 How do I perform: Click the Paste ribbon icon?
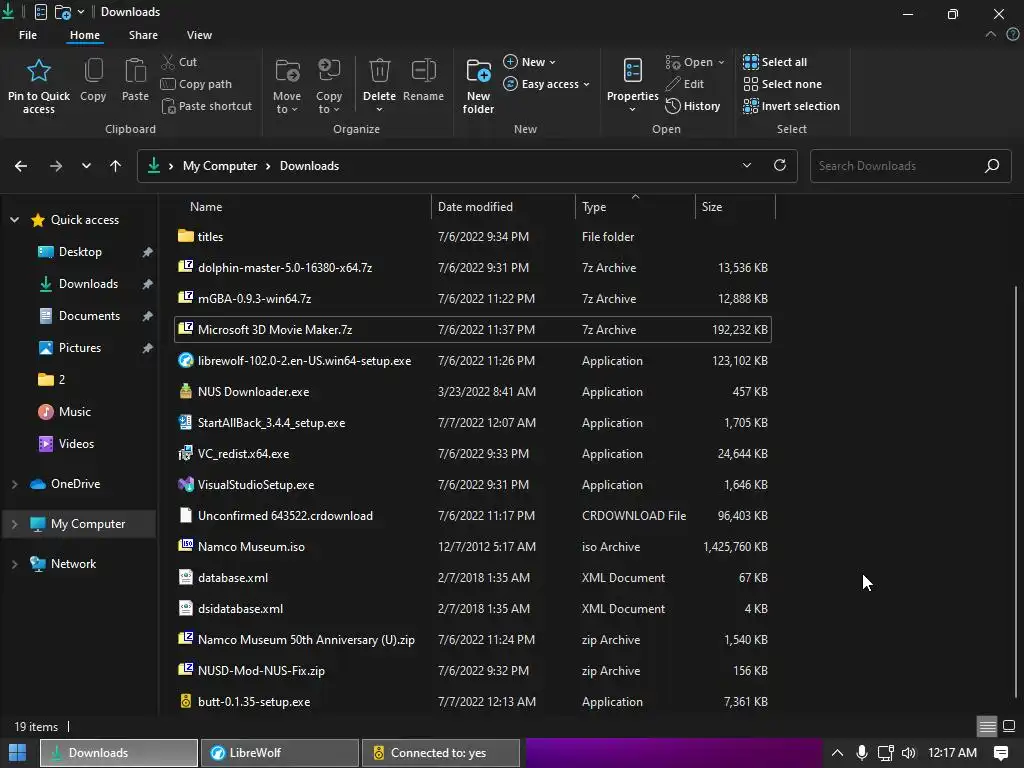pyautogui.click(x=135, y=71)
